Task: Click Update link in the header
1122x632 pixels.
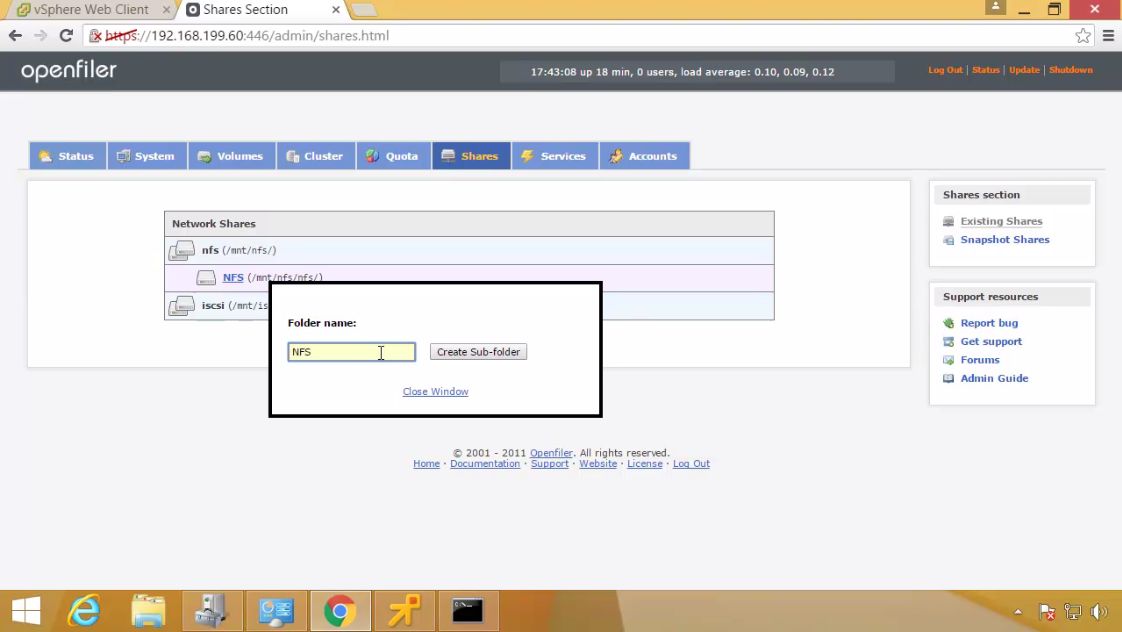Action: [x=1024, y=70]
